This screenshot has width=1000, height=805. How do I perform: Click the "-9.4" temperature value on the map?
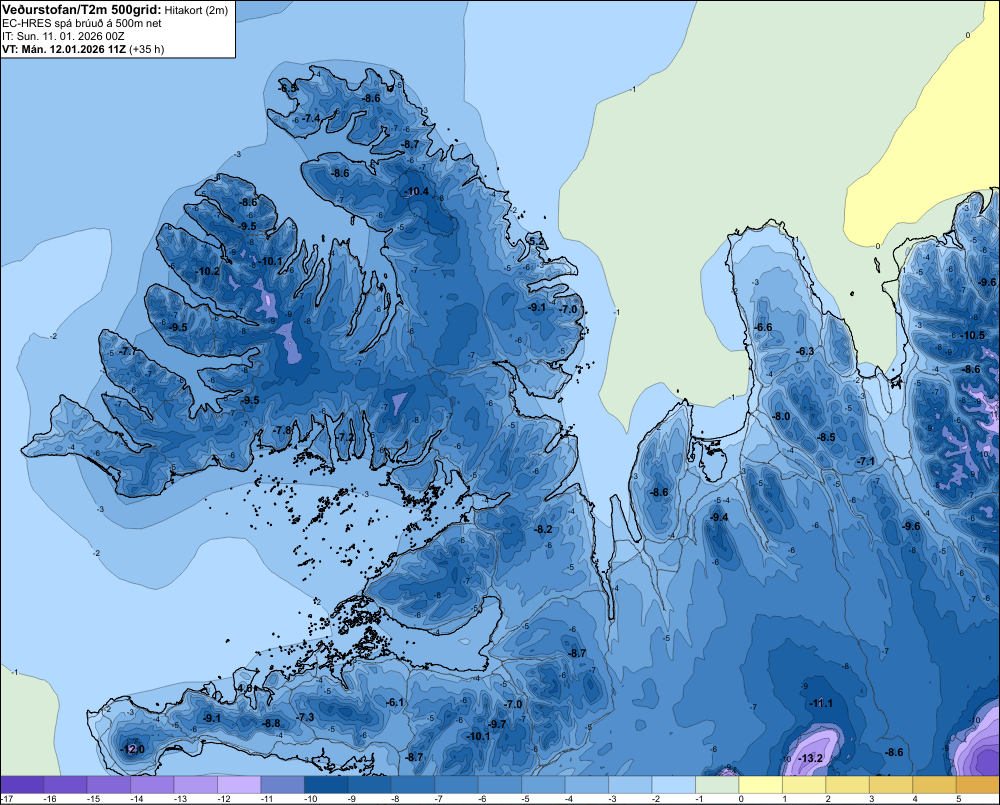719,517
